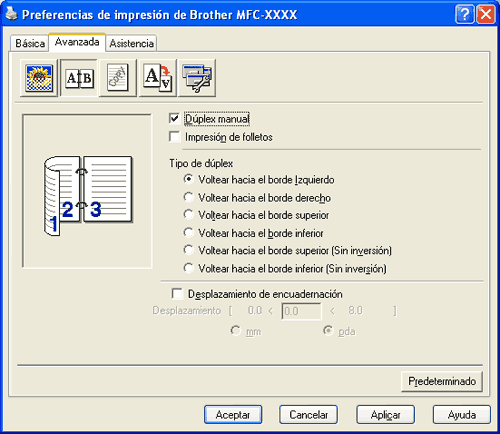Open the Print Quality settings icon
This screenshot has width=500, height=434.
39,78
